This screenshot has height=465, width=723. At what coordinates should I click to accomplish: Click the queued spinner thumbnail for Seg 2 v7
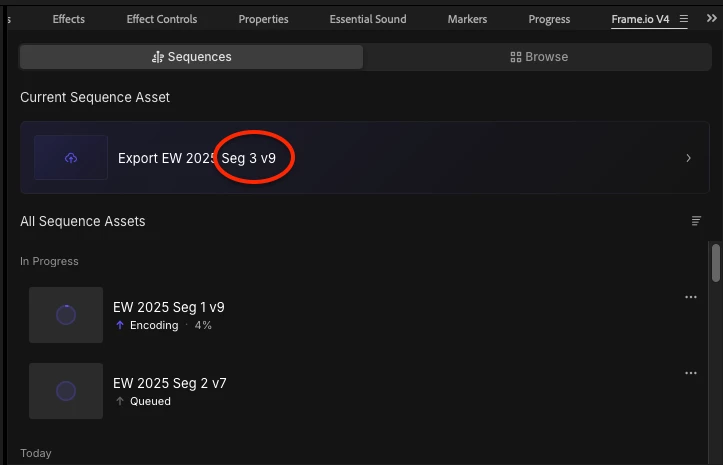pos(66,391)
